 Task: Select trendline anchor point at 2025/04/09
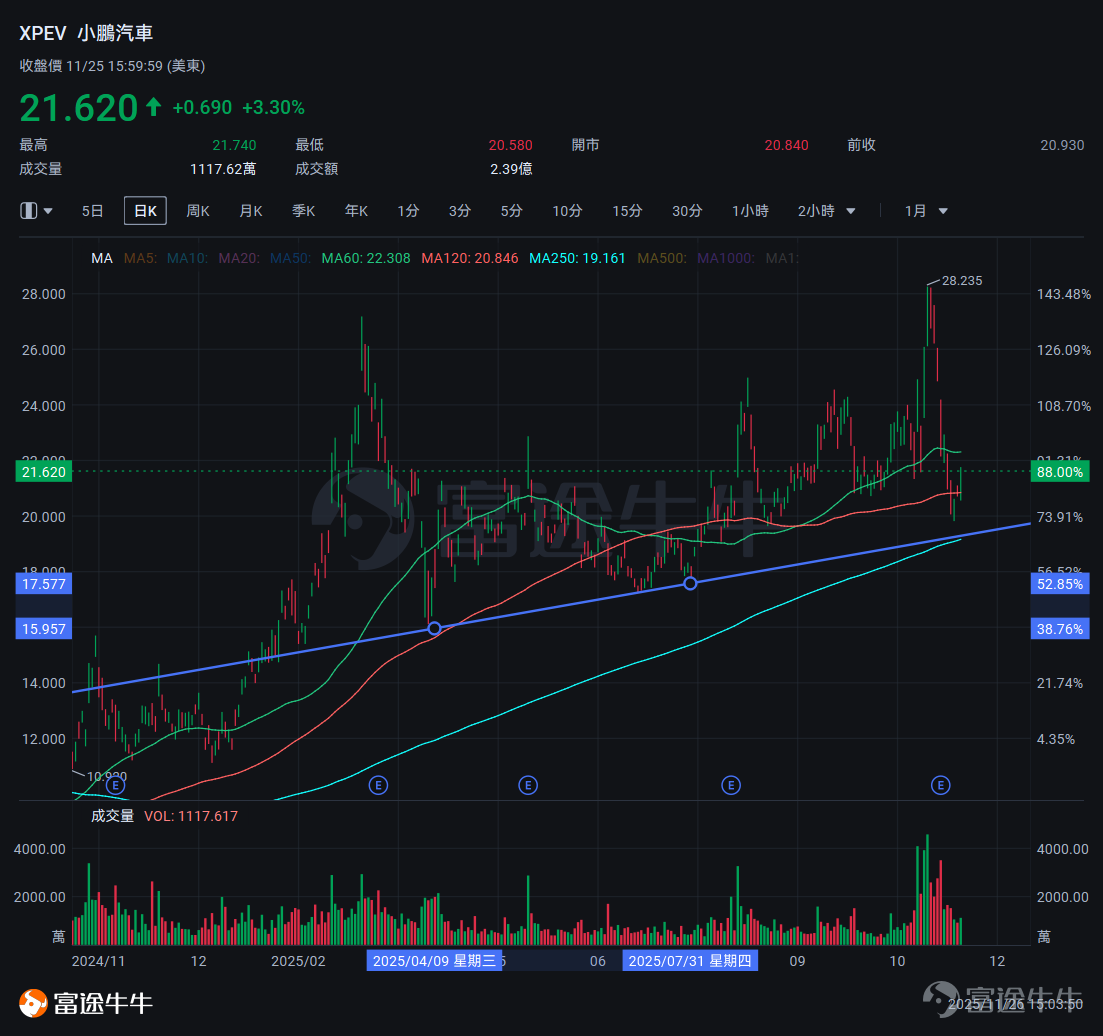(434, 628)
